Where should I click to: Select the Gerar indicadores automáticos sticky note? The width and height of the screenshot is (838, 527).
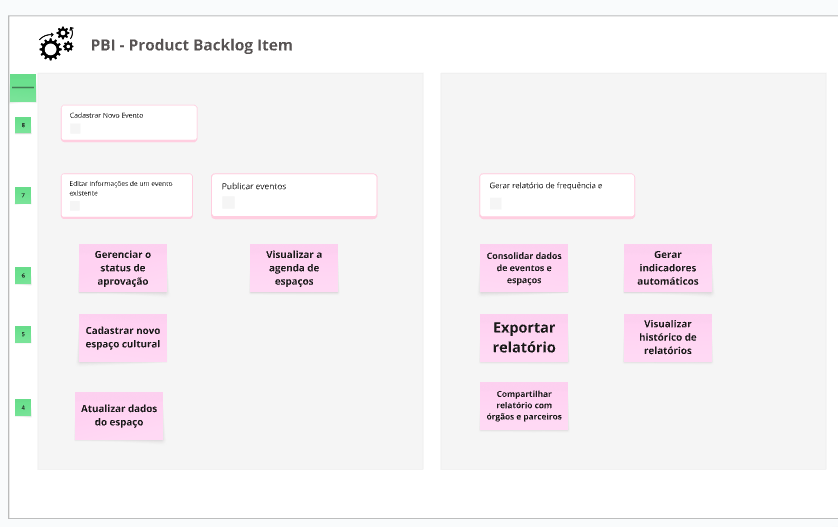click(x=668, y=268)
